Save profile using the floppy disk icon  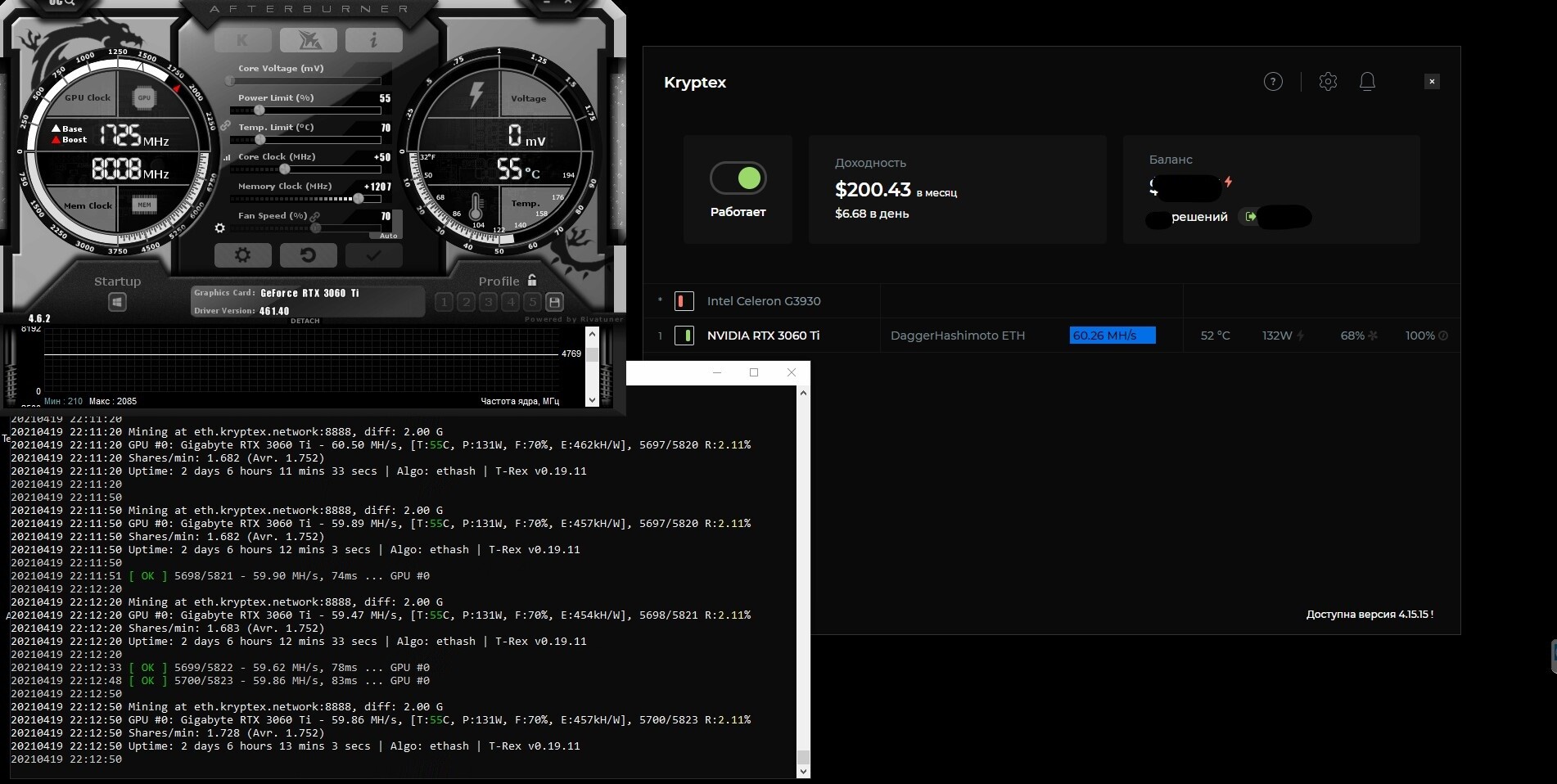click(554, 302)
